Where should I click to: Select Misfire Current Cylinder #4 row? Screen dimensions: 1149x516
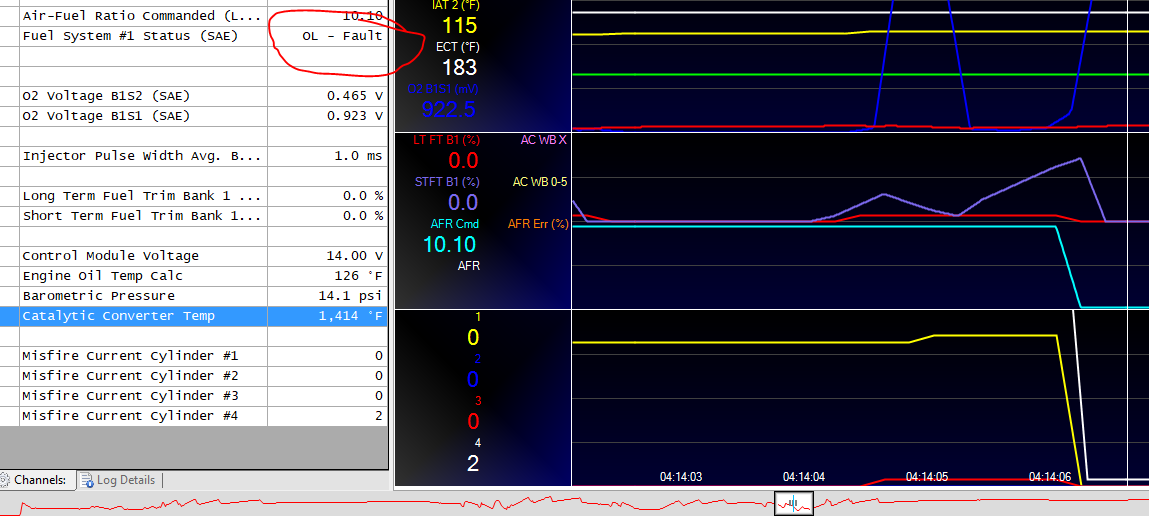click(193, 416)
